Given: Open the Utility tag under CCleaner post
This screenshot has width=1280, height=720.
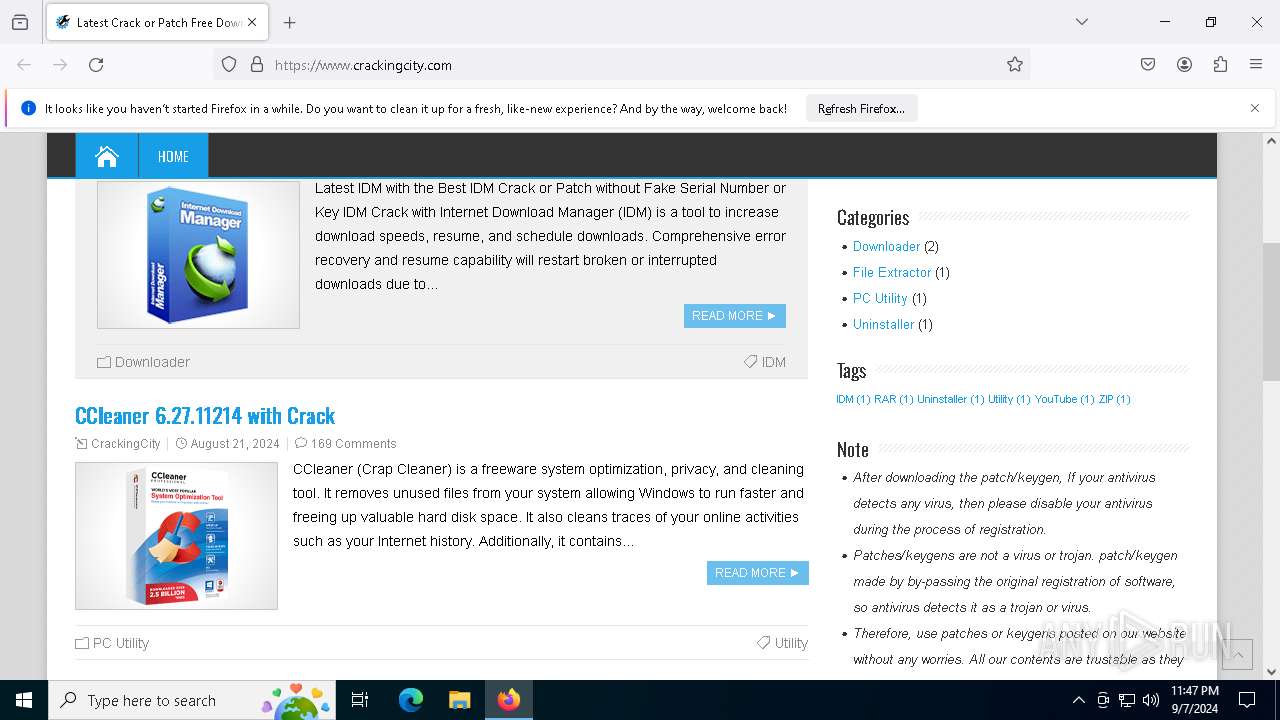Looking at the screenshot, I should (791, 643).
